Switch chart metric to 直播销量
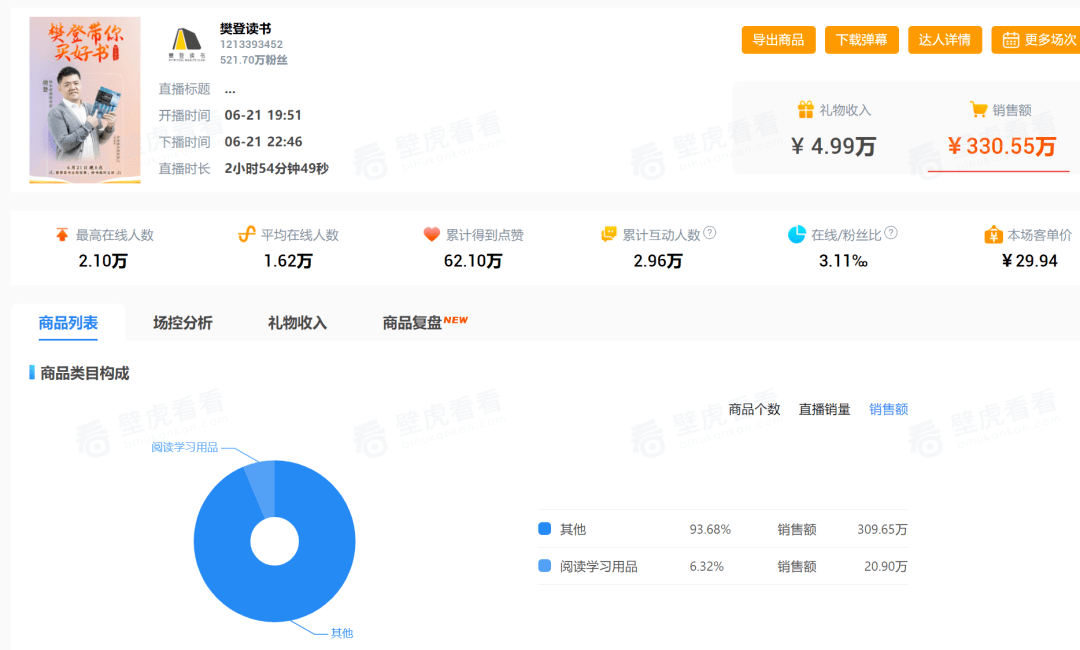 pos(824,409)
